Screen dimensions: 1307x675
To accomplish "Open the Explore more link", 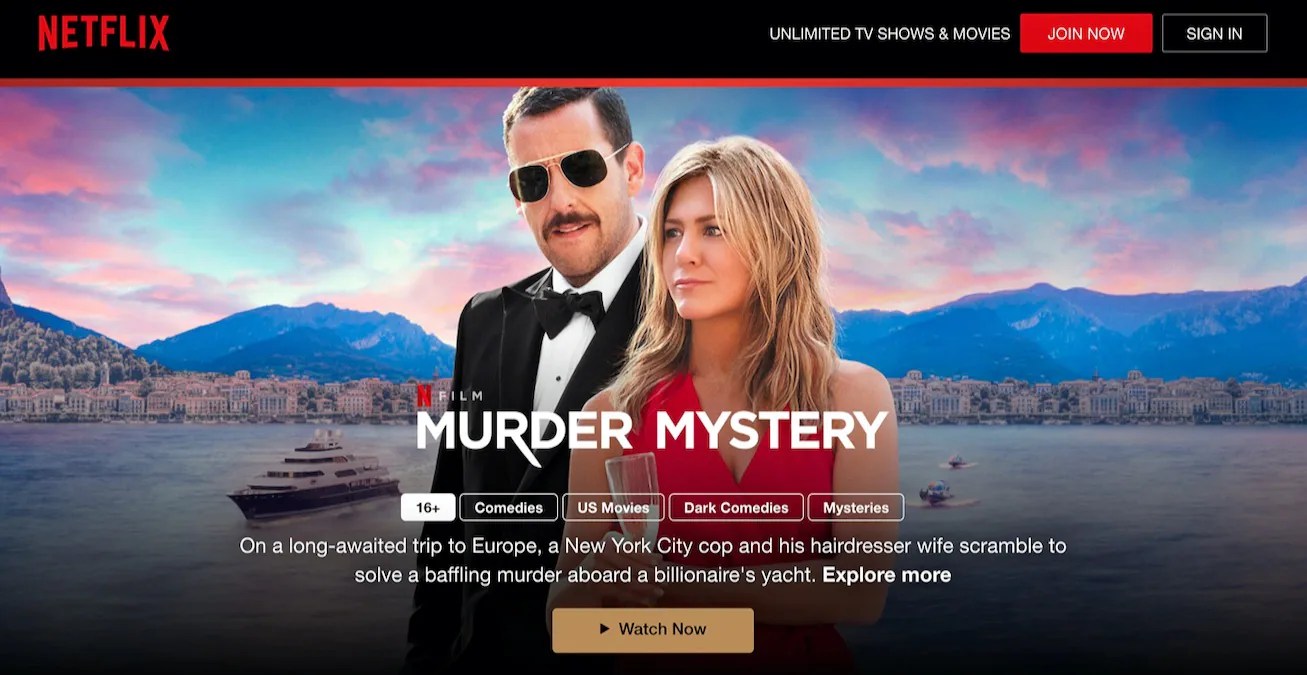I will (886, 574).
